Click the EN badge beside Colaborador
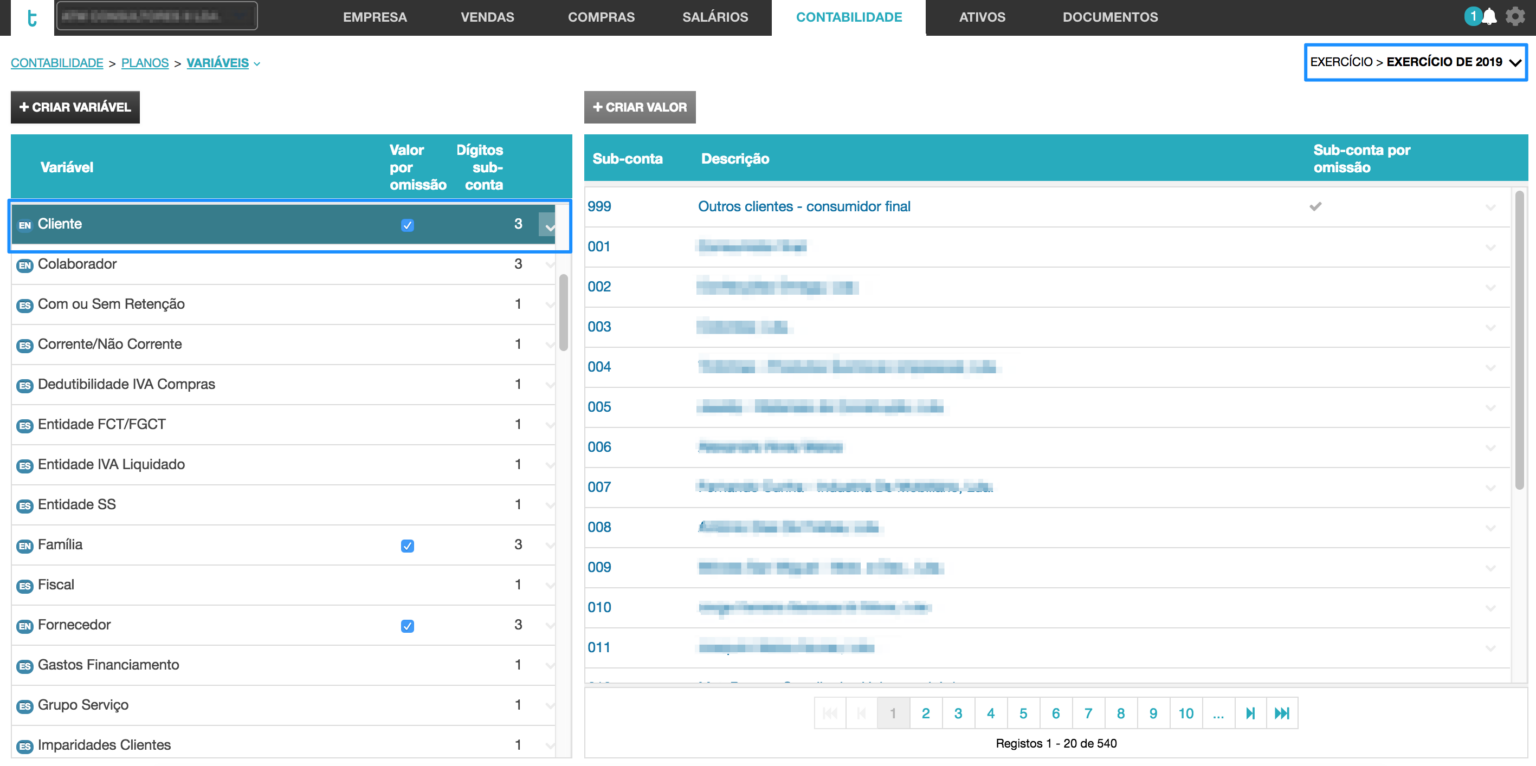1536x766 pixels. click(x=25, y=265)
